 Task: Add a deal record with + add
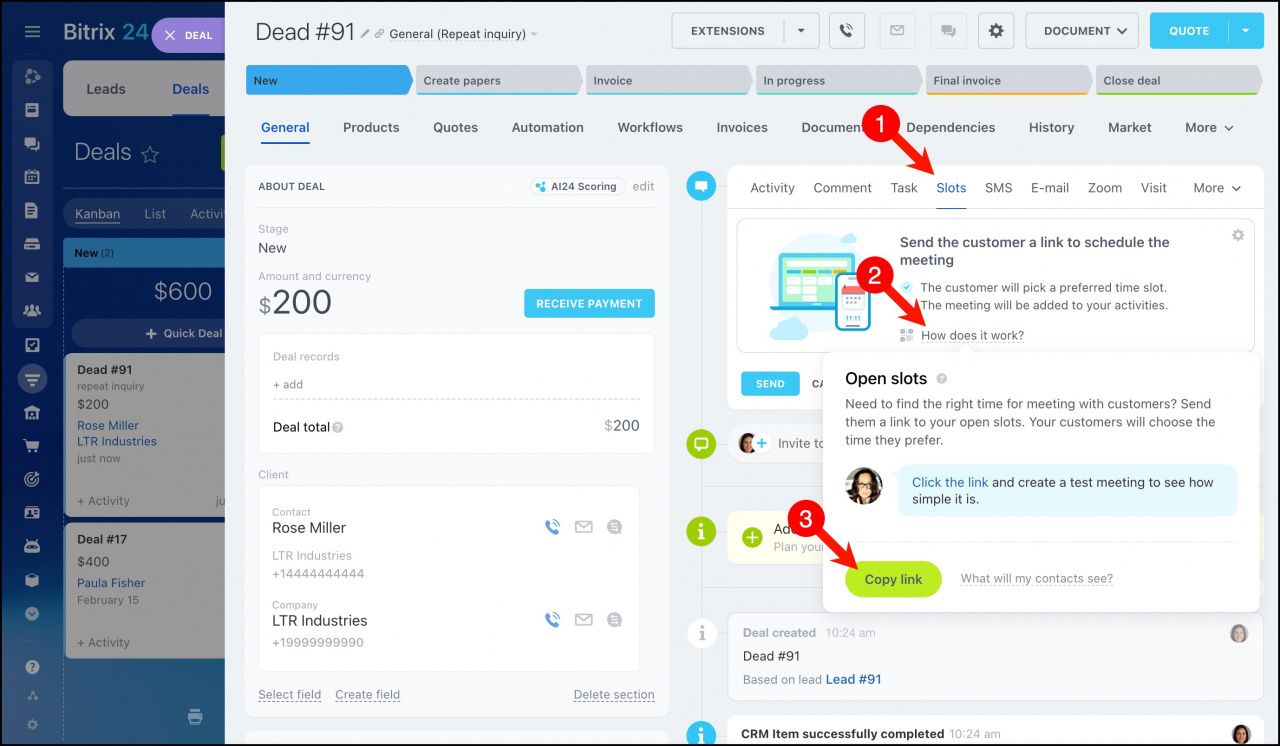288,385
